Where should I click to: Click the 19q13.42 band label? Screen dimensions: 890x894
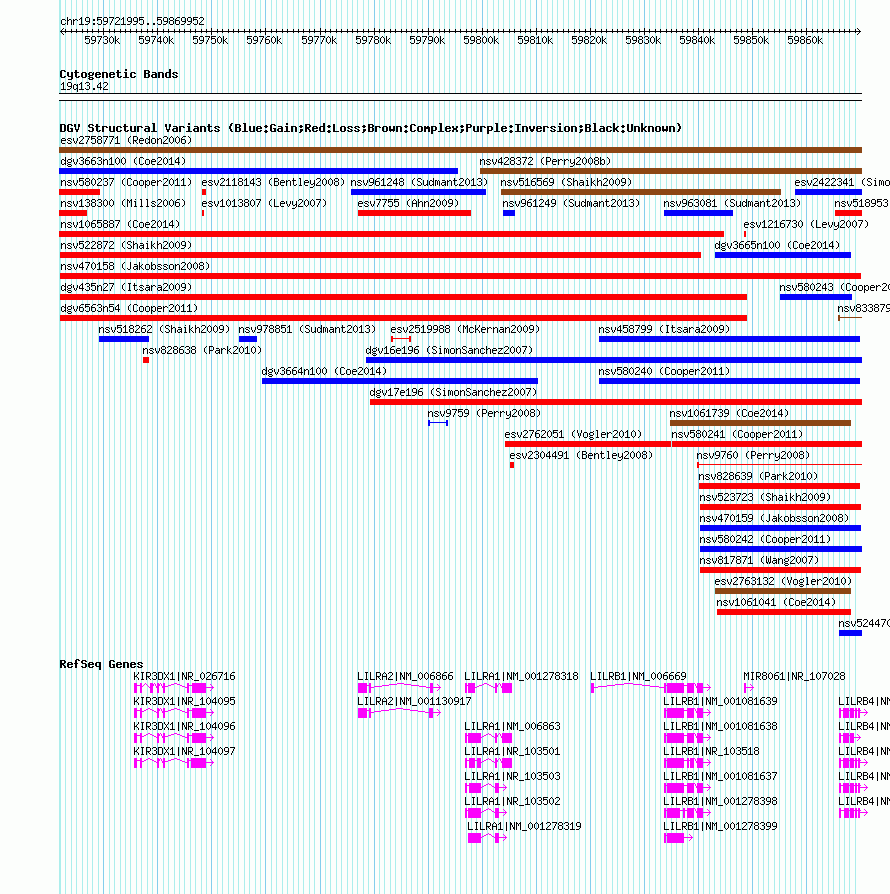click(84, 87)
